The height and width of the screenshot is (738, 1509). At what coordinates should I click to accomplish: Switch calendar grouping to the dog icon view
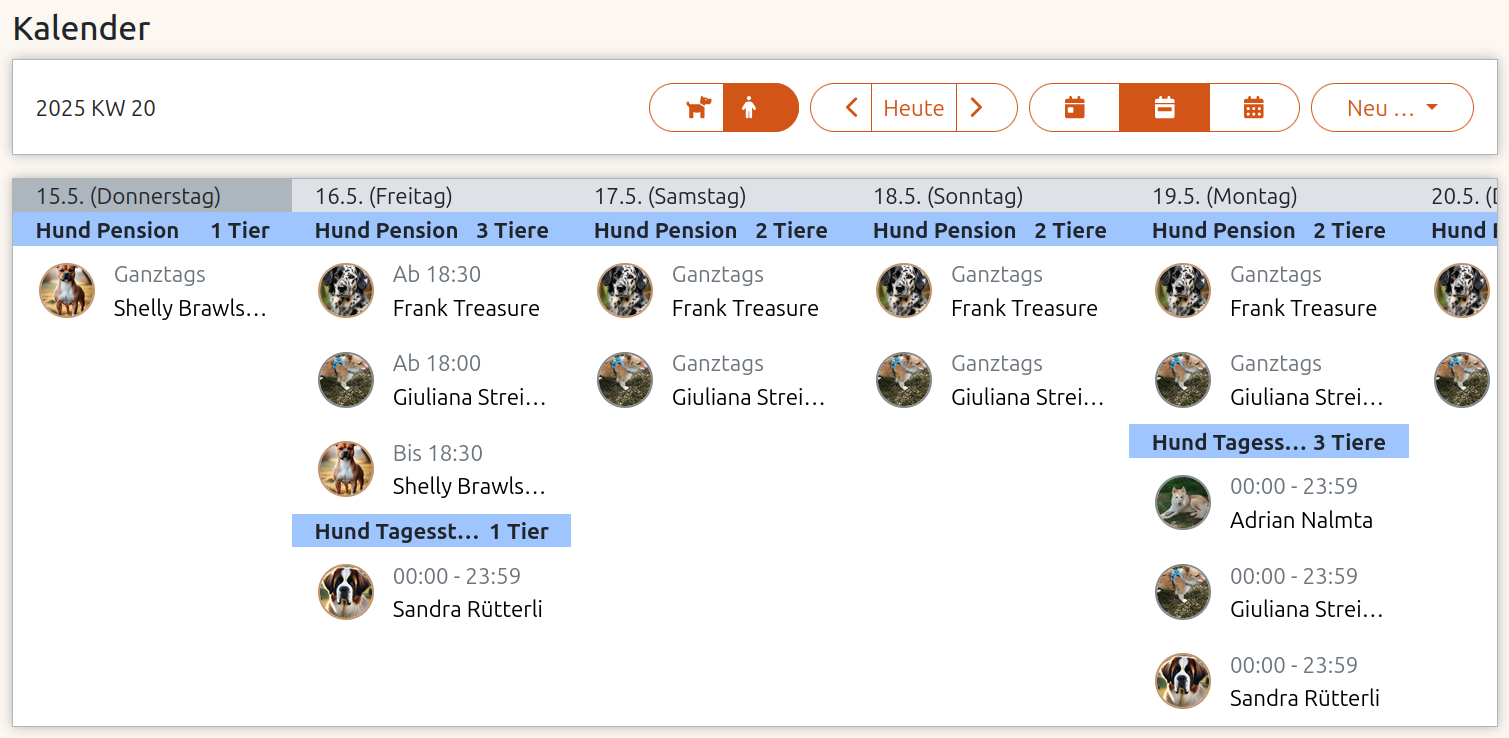[x=687, y=107]
